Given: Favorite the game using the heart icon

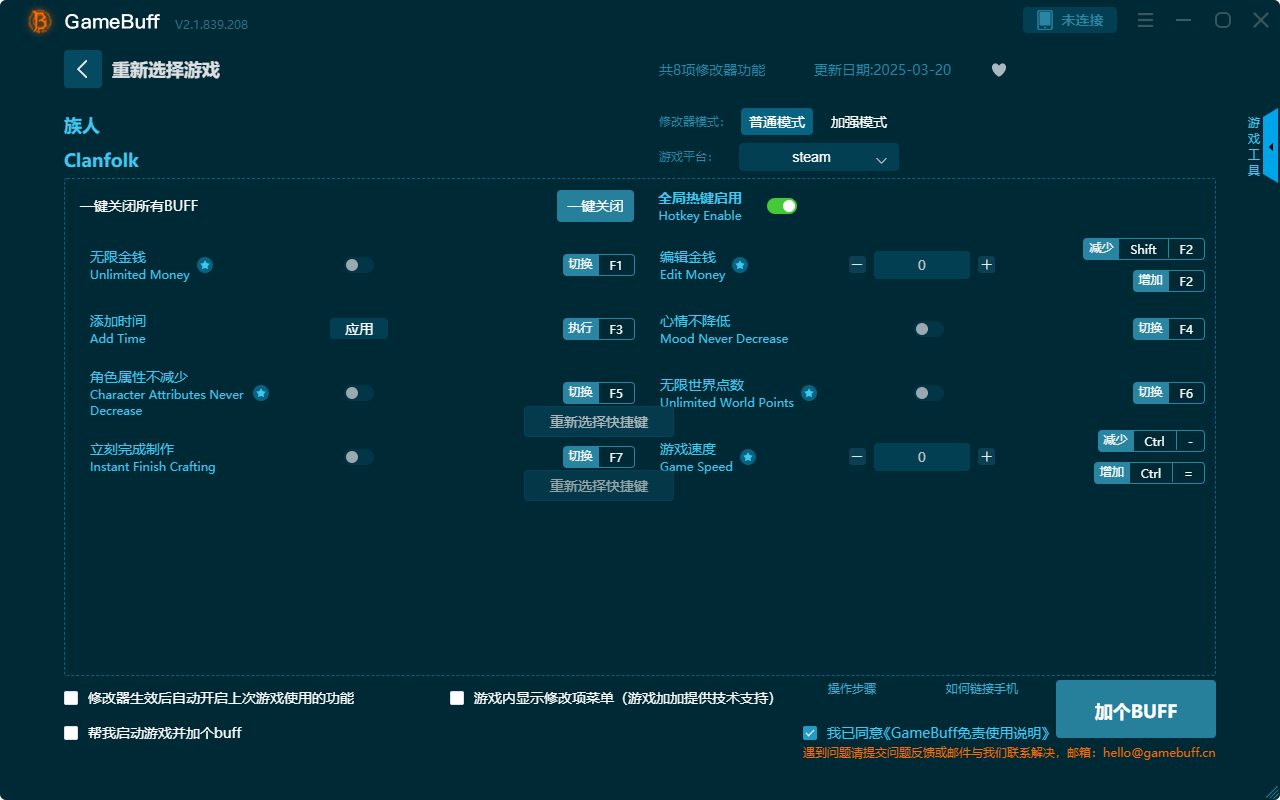Looking at the screenshot, I should click(998, 70).
